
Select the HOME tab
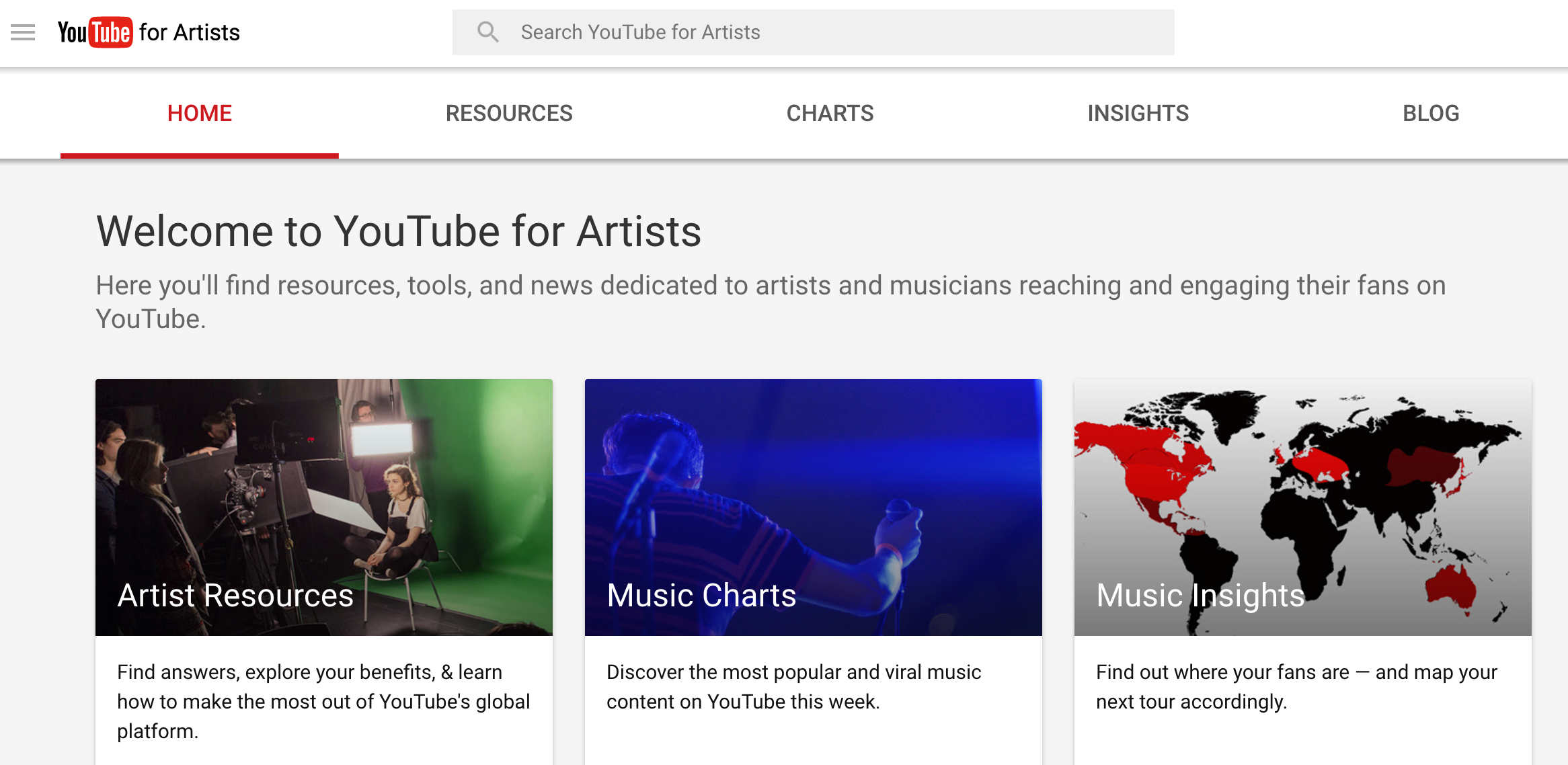click(x=199, y=113)
